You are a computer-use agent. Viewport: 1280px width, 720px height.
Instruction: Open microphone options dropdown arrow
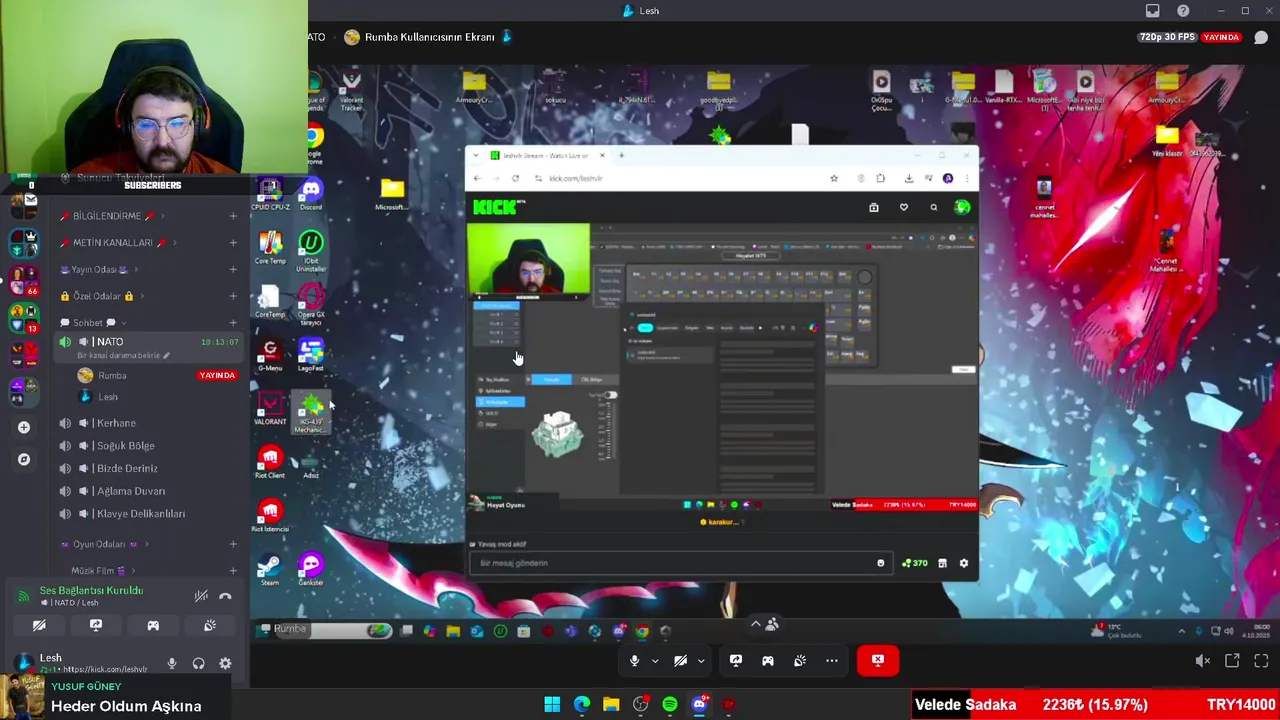655,661
